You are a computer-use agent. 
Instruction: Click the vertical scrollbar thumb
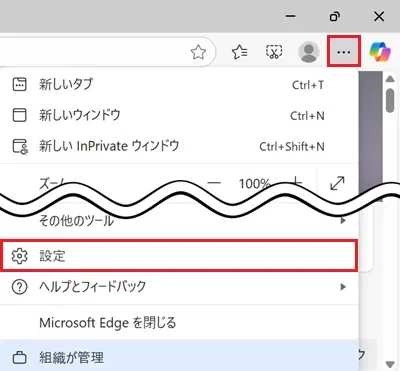(x=390, y=100)
